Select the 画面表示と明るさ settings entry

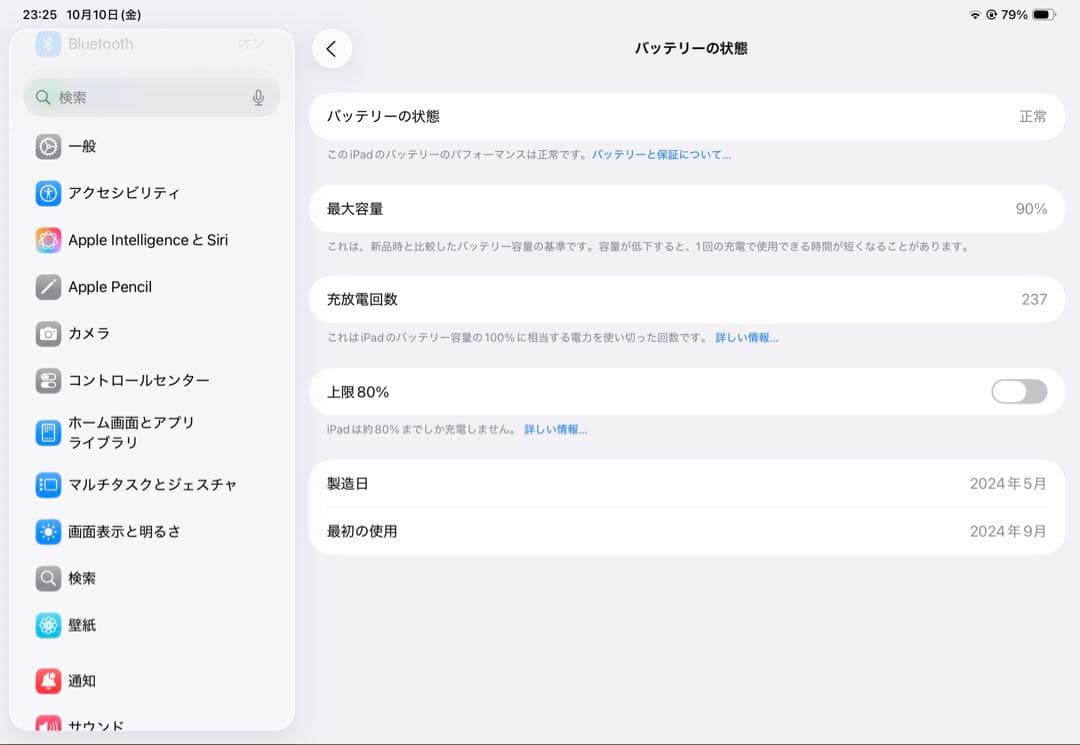(x=48, y=532)
